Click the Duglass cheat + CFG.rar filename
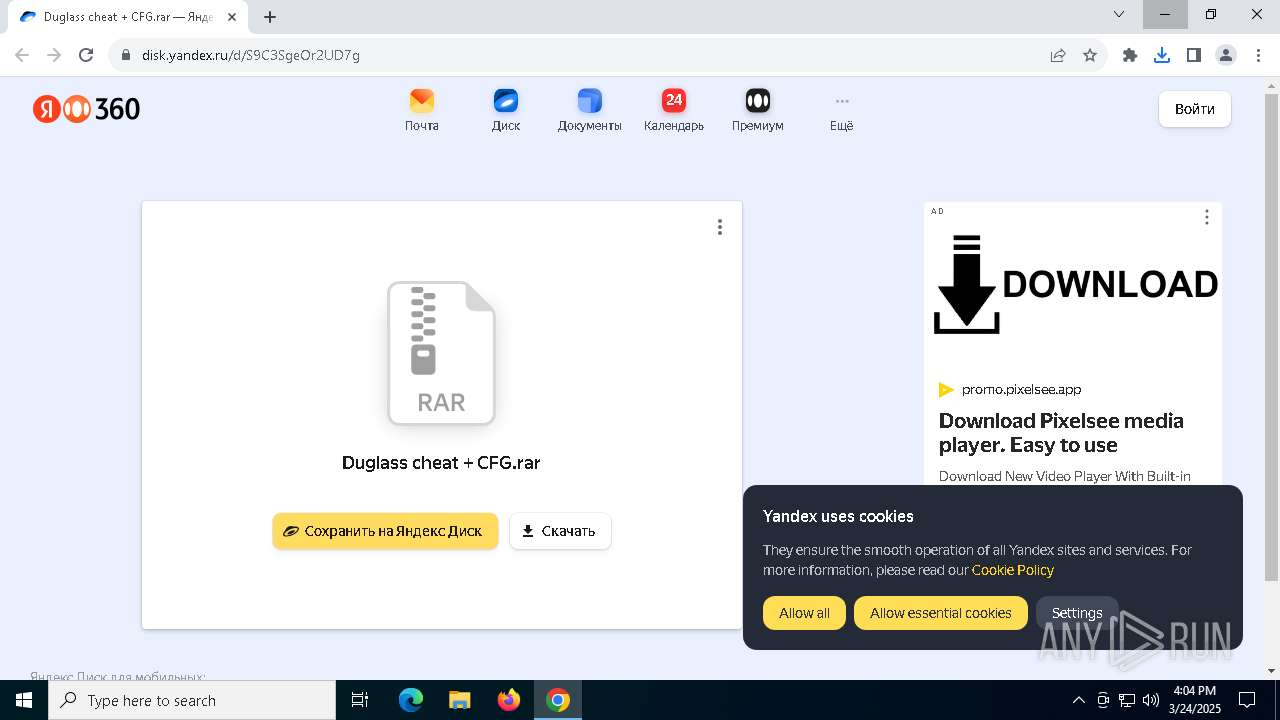 441,463
